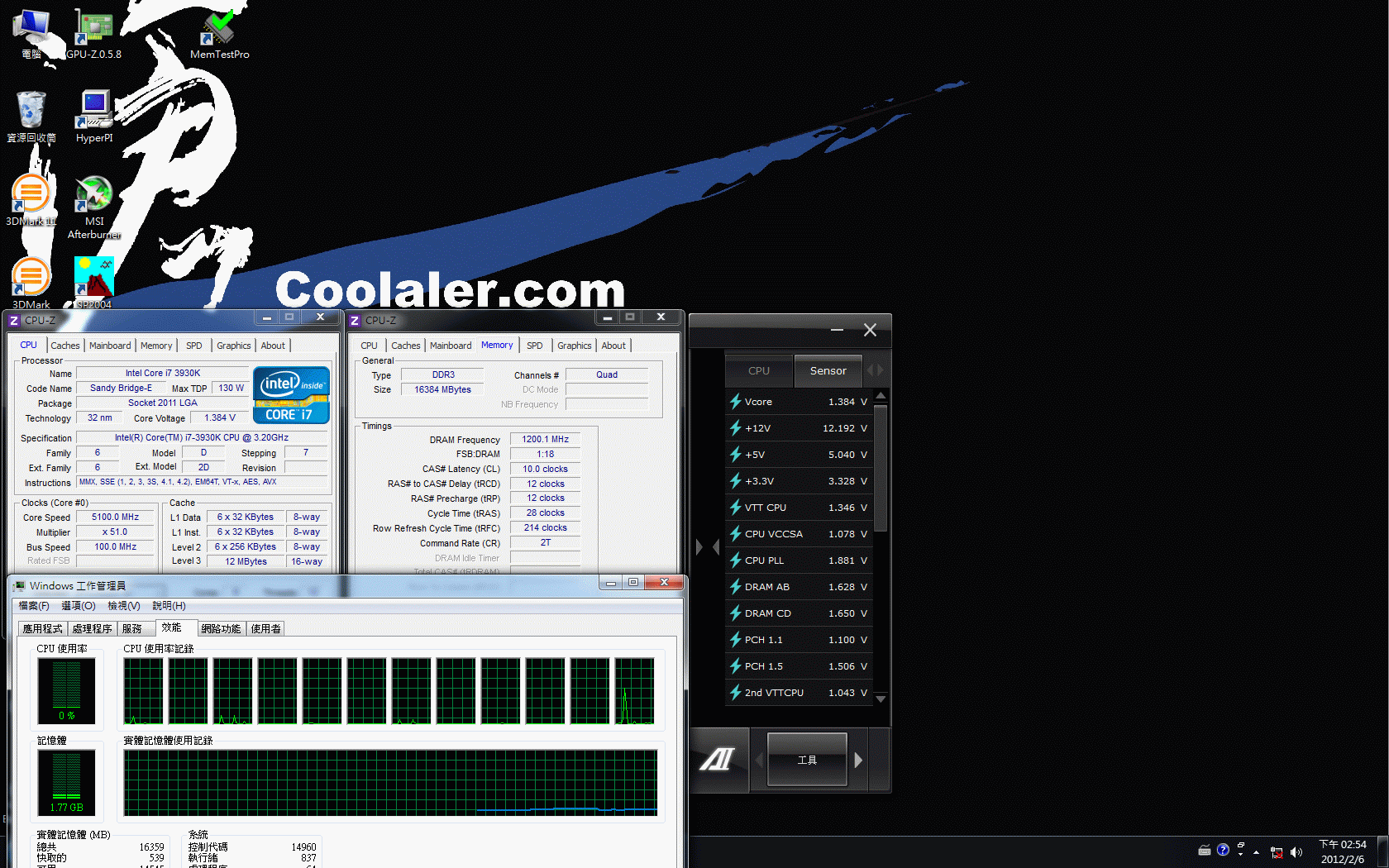Switch to 使用者 tab in Task Manager
Screen dimensions: 1389x868
(265, 629)
